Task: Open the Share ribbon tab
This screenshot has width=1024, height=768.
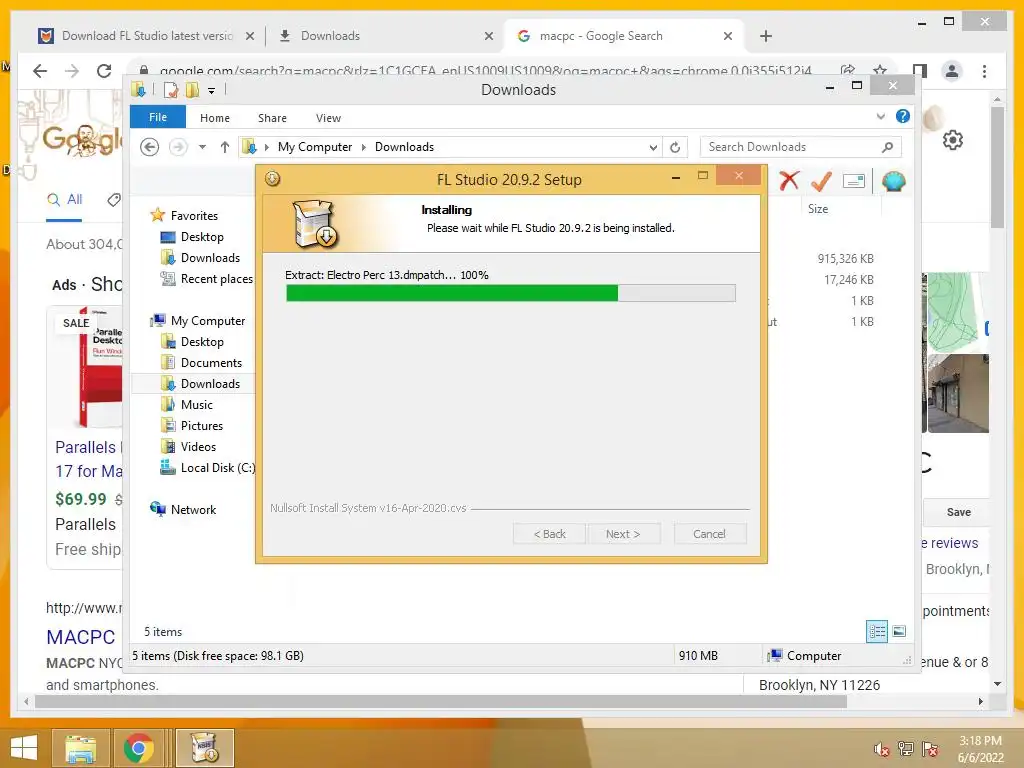Action: click(x=272, y=118)
